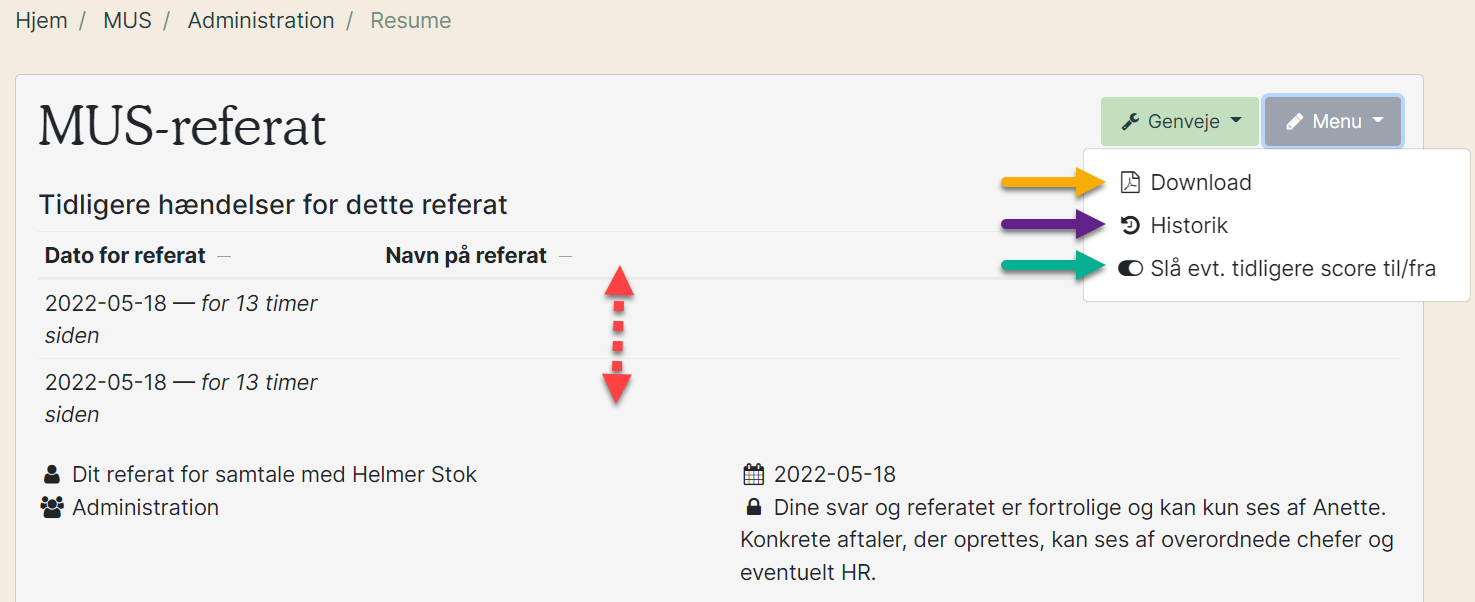The width and height of the screenshot is (1475, 602).
Task: Click the PDF file icon beside Download
Action: tap(1130, 182)
